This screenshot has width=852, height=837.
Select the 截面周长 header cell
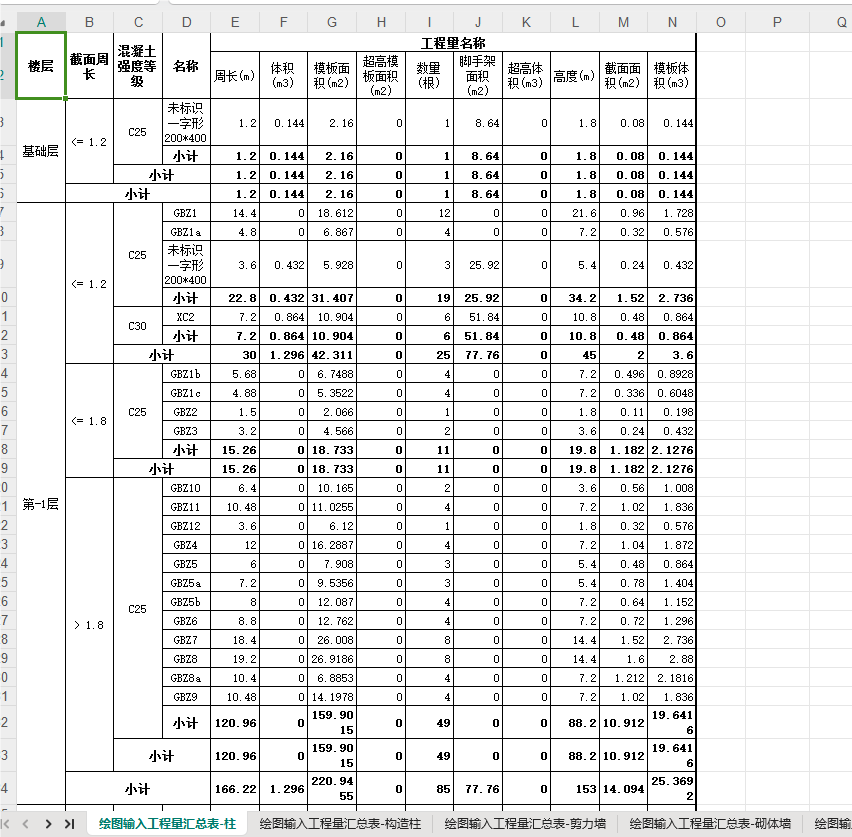point(90,66)
